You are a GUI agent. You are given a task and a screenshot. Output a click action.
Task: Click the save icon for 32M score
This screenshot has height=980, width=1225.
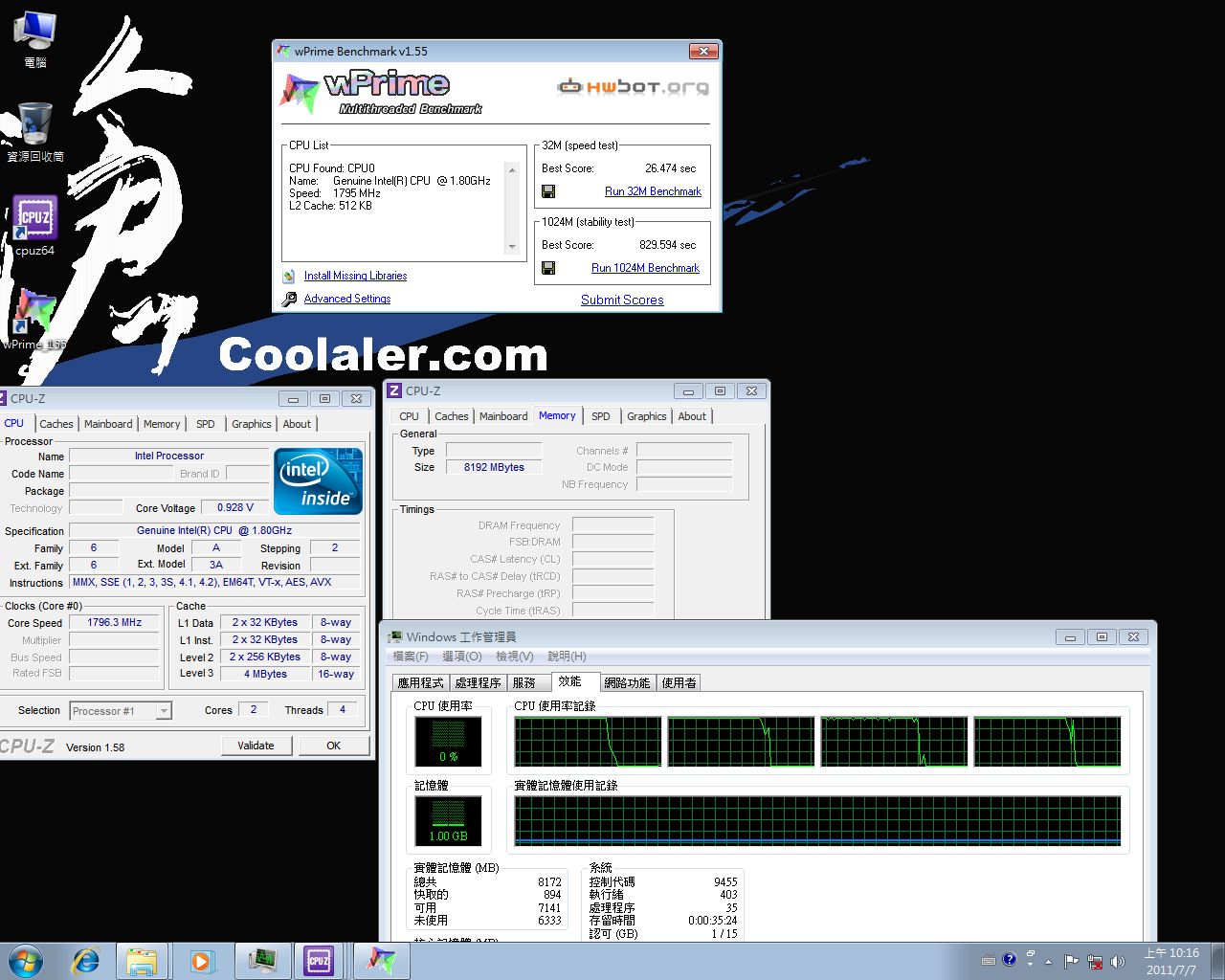pos(548,191)
